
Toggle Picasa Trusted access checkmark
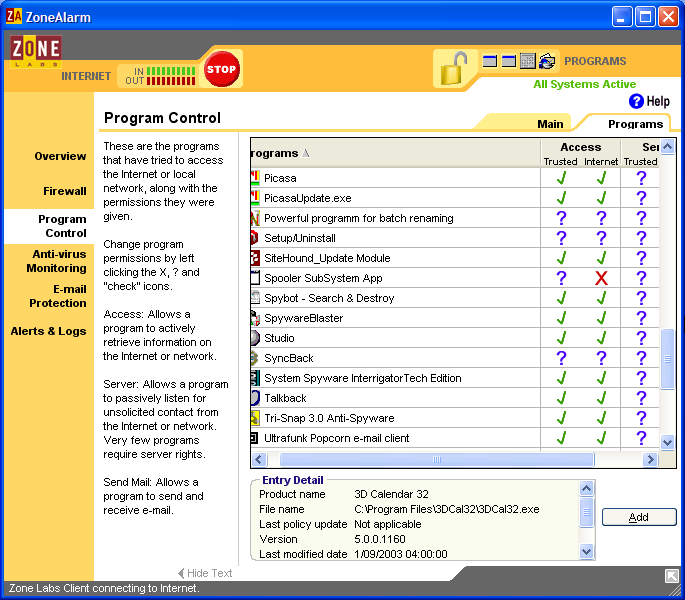(x=561, y=178)
